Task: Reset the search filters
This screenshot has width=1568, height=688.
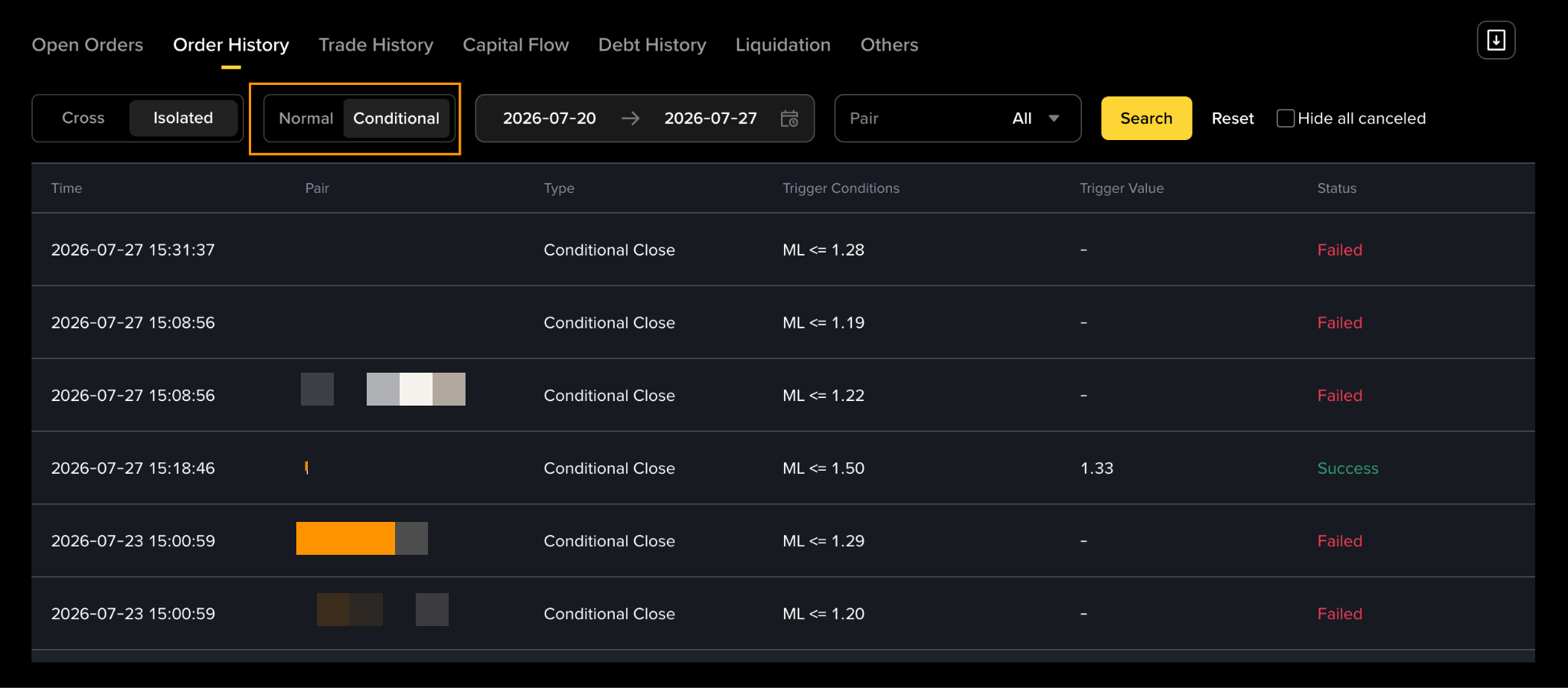Action: click(x=1233, y=119)
